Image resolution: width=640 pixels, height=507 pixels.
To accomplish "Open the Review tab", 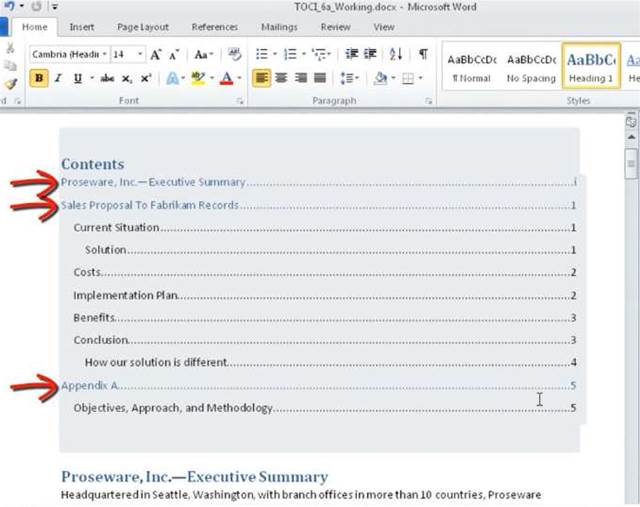I will point(336,27).
